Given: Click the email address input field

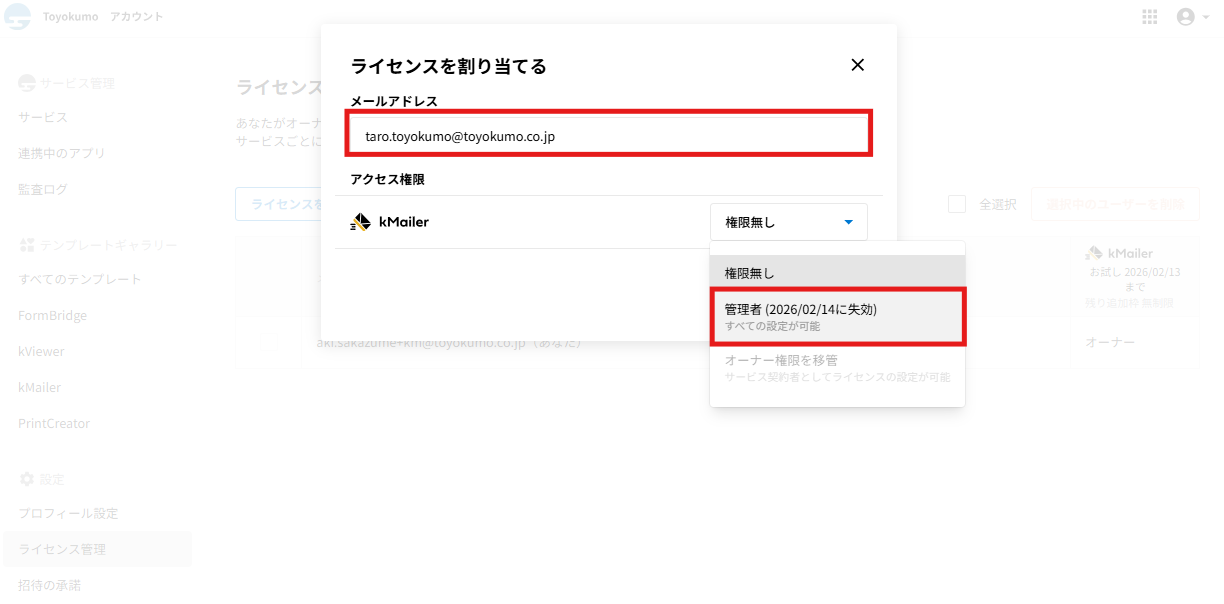Looking at the screenshot, I should pyautogui.click(x=609, y=135).
